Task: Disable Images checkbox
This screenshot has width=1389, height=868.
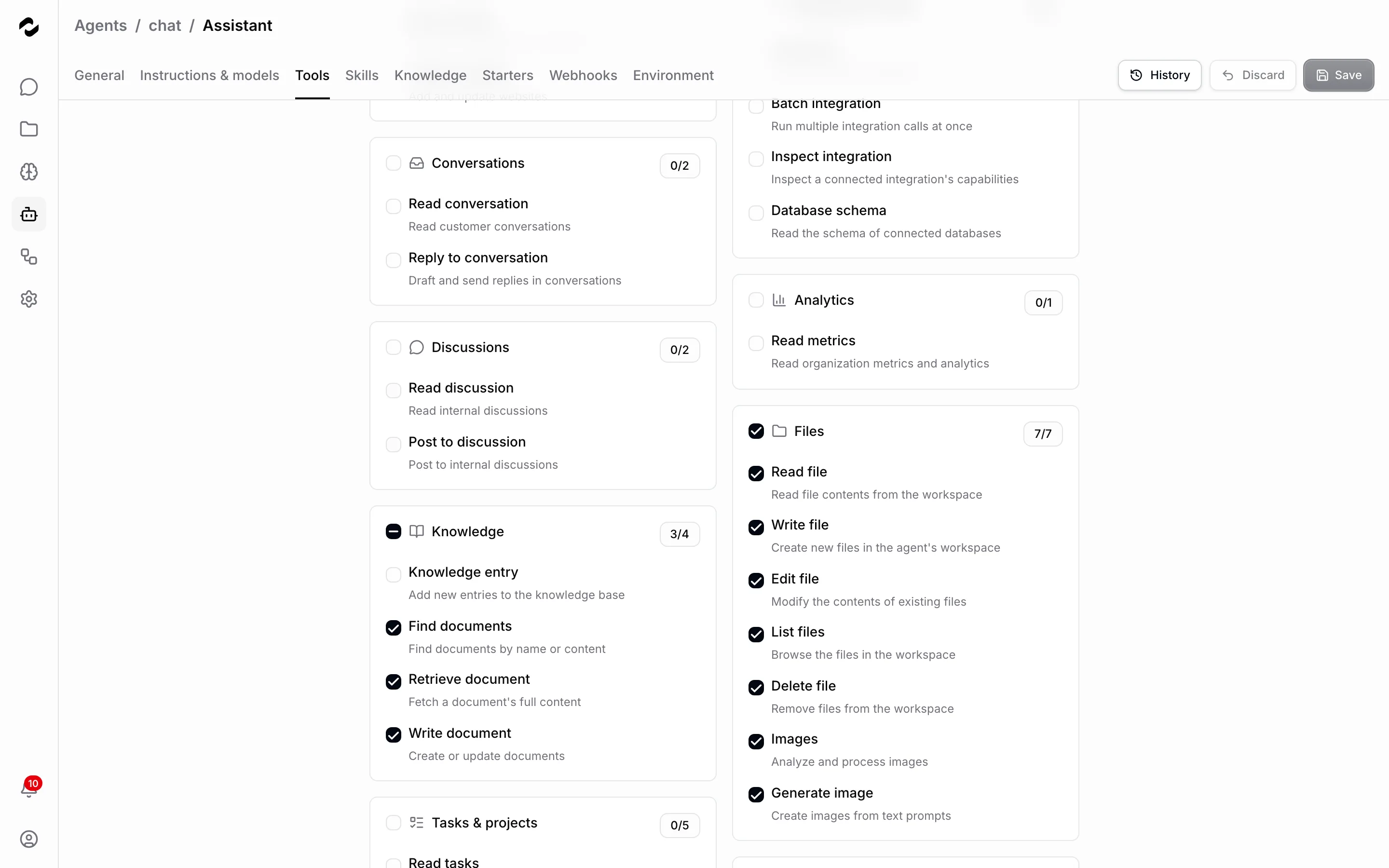Action: click(x=756, y=741)
